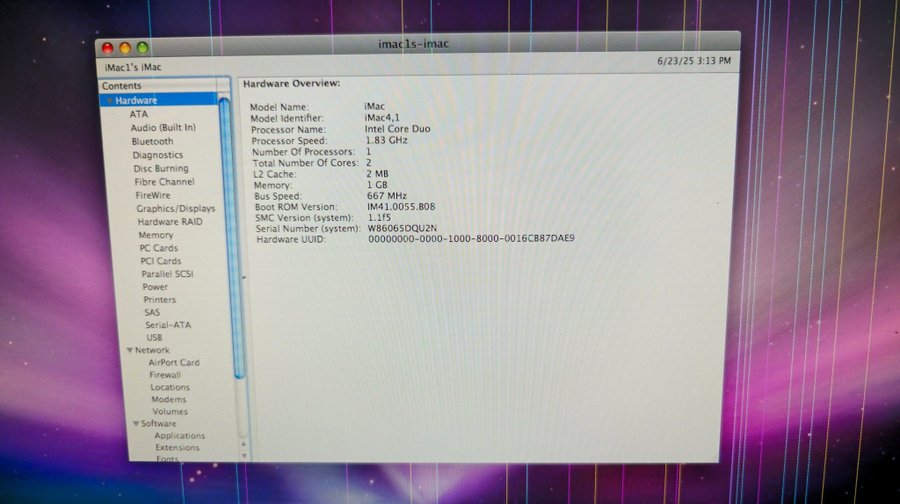Select Bluetooth under Hardware

(x=152, y=142)
